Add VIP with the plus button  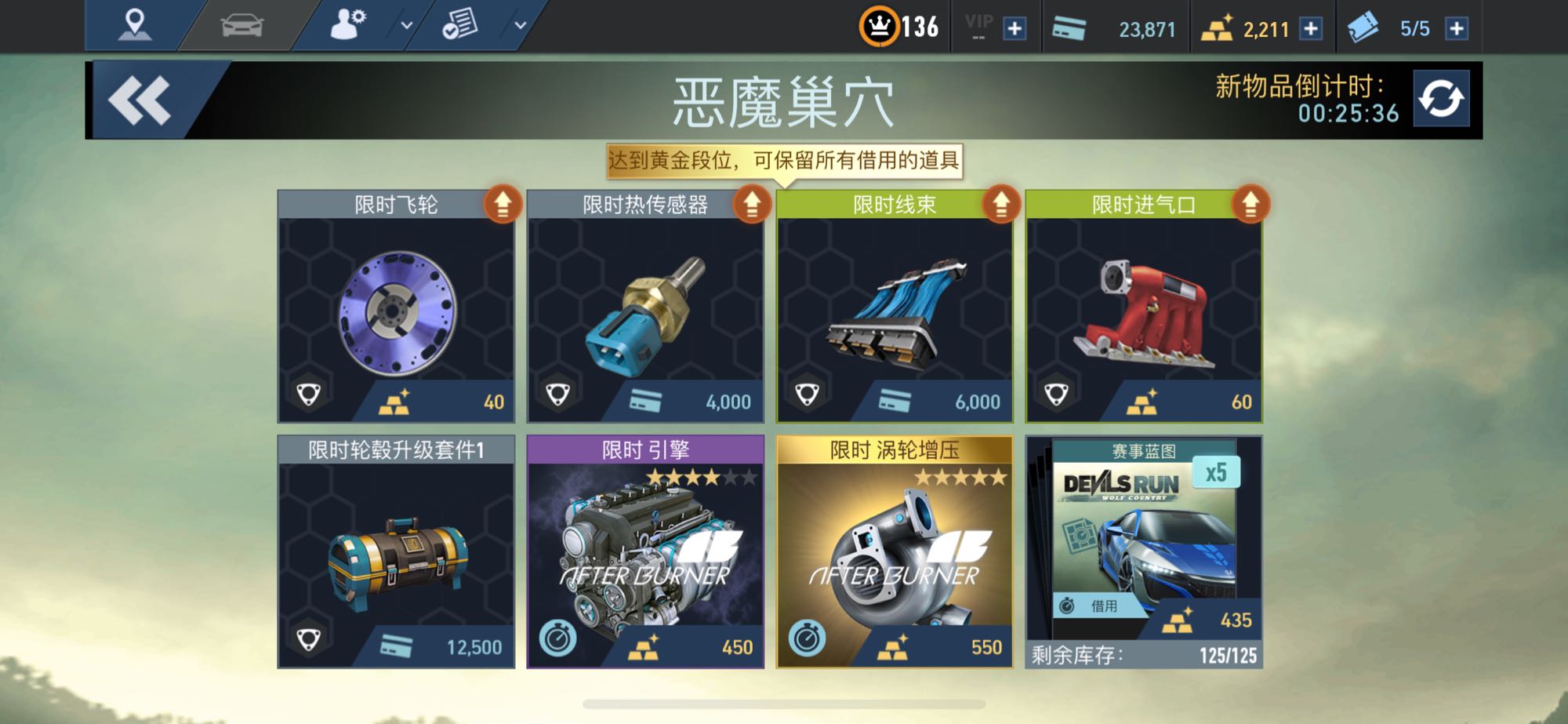1014,29
